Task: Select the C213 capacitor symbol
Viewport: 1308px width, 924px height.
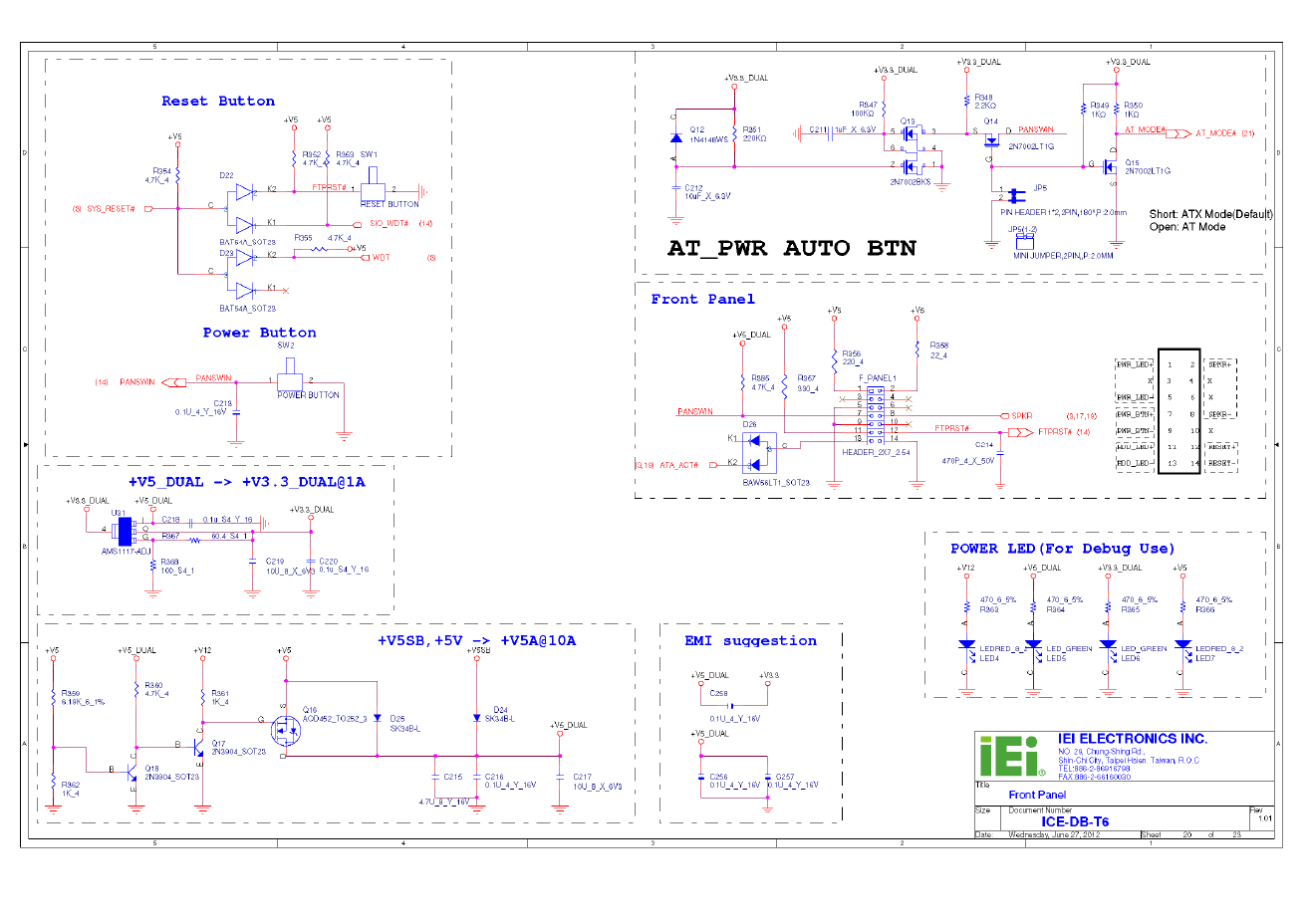Action: click(x=235, y=412)
